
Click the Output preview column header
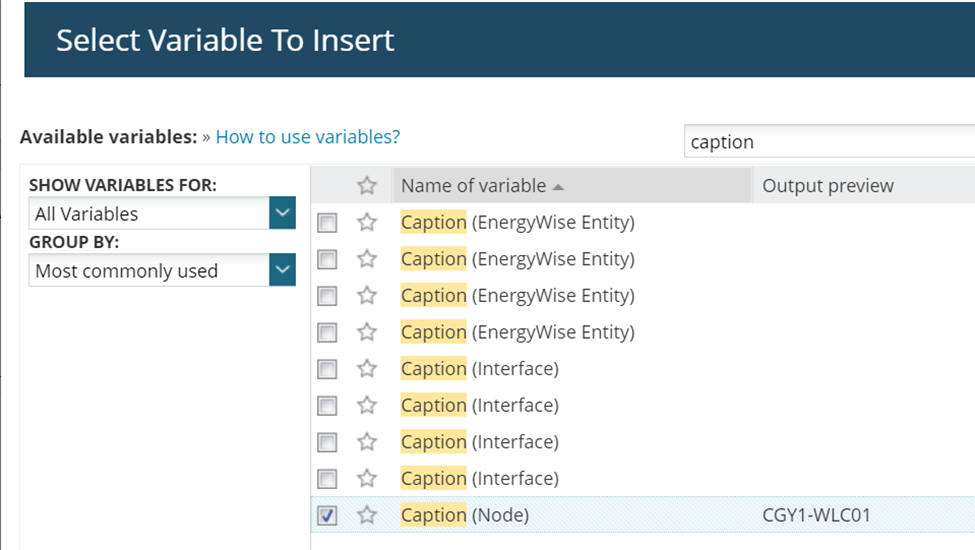click(828, 186)
